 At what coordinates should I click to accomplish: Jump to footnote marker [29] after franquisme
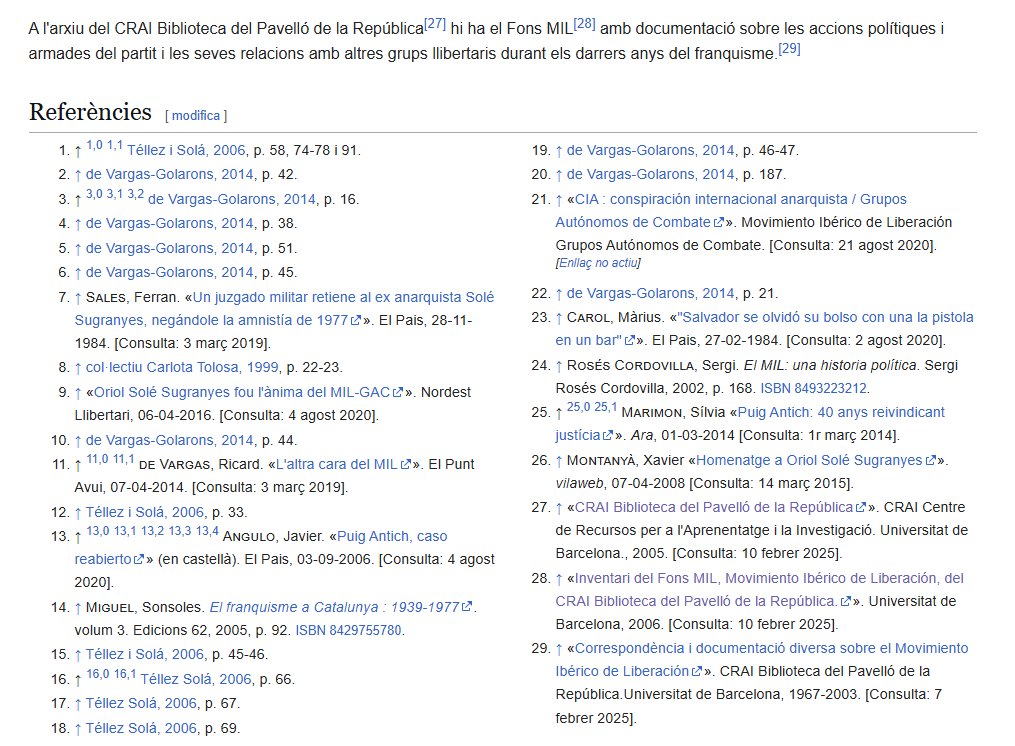[789, 47]
